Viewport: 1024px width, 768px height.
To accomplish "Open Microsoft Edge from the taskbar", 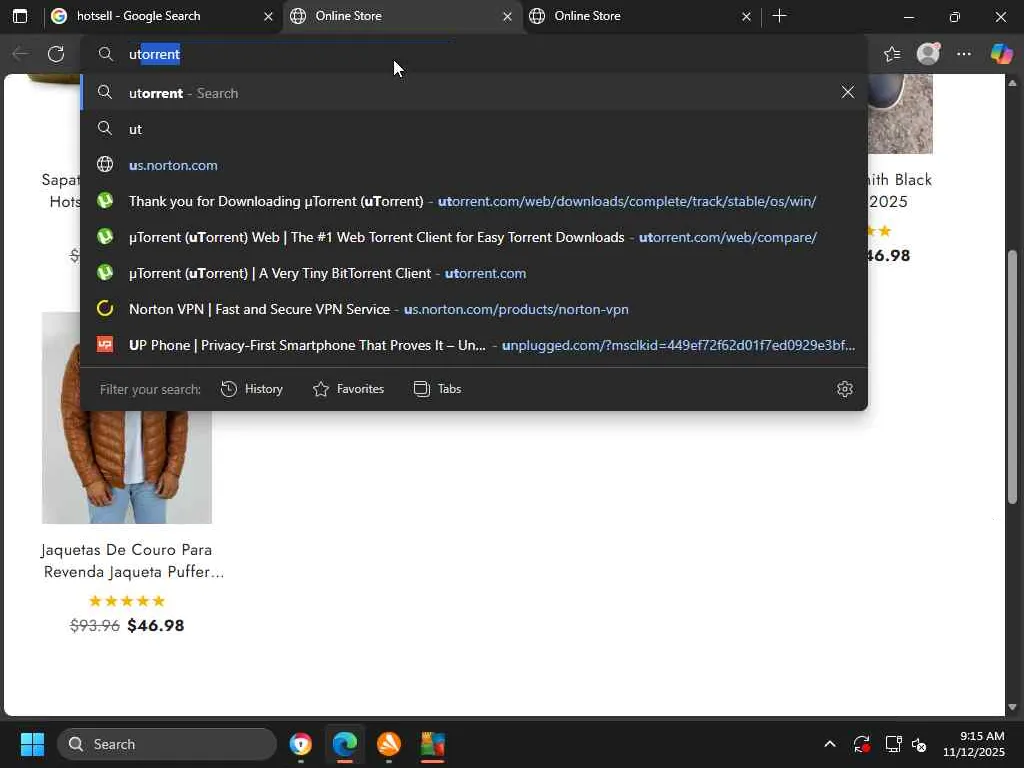I will point(345,744).
